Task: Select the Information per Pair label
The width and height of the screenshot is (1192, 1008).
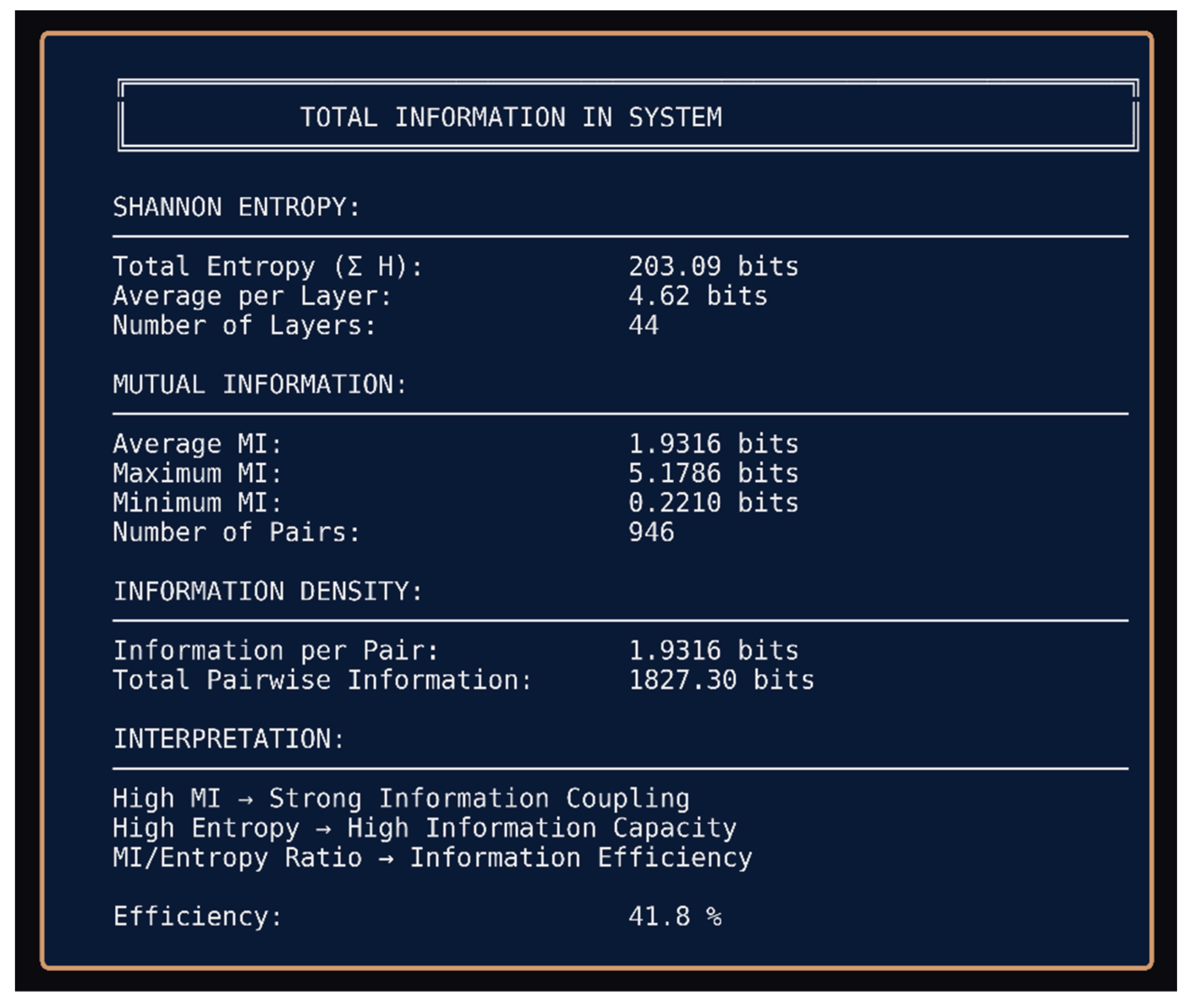Action: coord(276,650)
